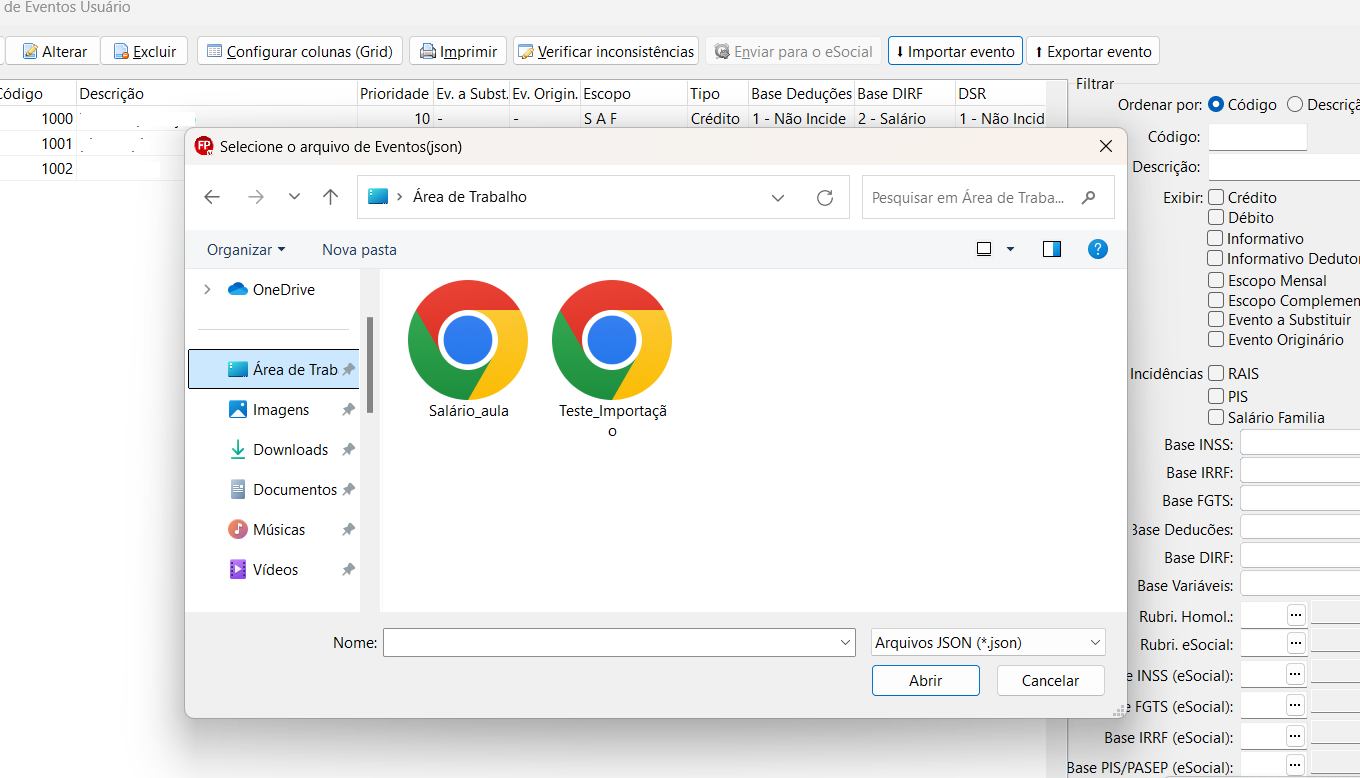
Task: Refresh the Área de Trabalho folder
Action: pyautogui.click(x=825, y=197)
